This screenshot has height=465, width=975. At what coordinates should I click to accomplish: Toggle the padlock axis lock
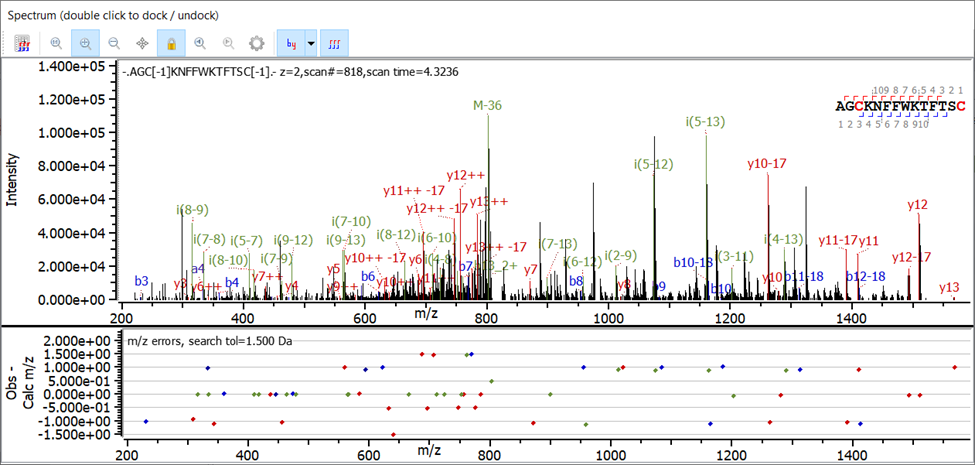171,44
